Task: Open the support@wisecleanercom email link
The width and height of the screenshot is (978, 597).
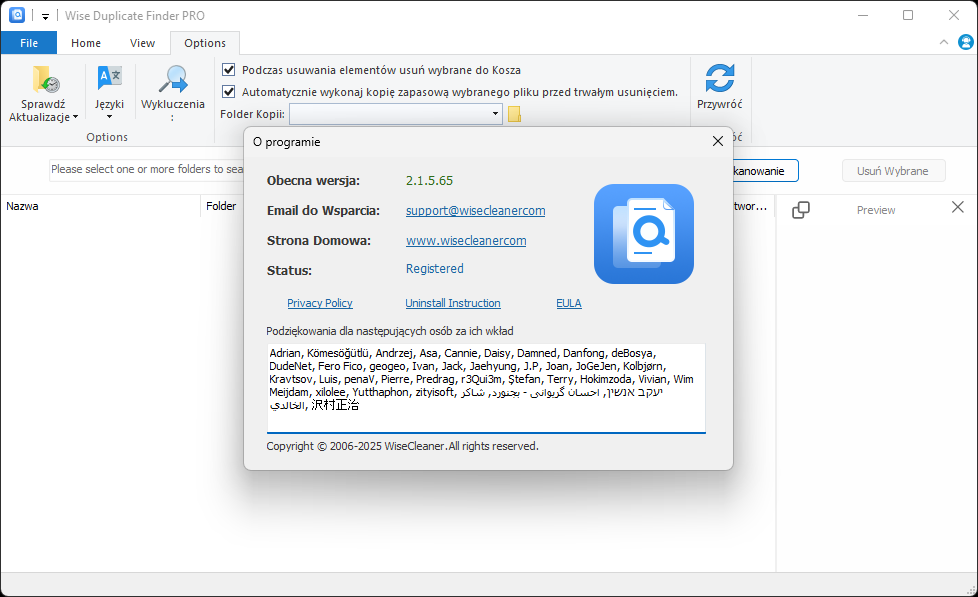Action: click(475, 211)
